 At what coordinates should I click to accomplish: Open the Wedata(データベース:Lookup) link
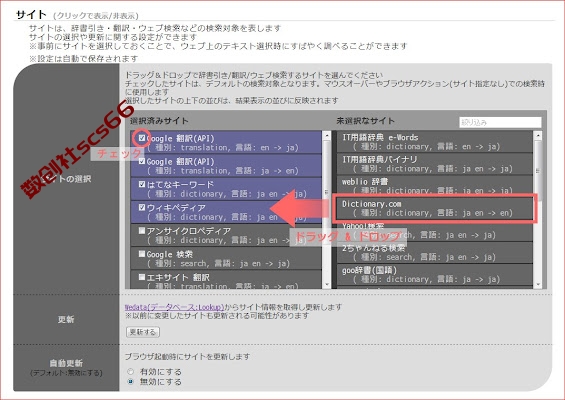tap(174, 307)
